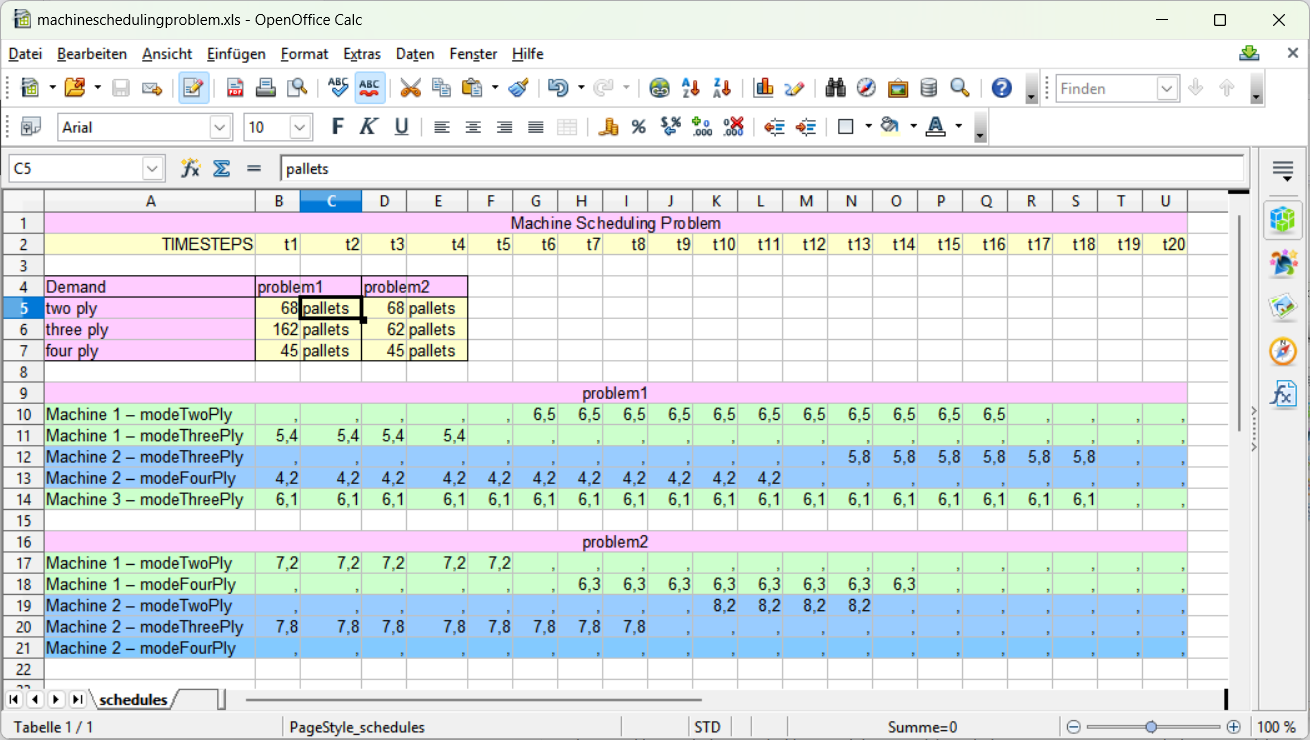Screen dimensions: 1310x740
Task: Open the Format menu
Action: [x=304, y=54]
